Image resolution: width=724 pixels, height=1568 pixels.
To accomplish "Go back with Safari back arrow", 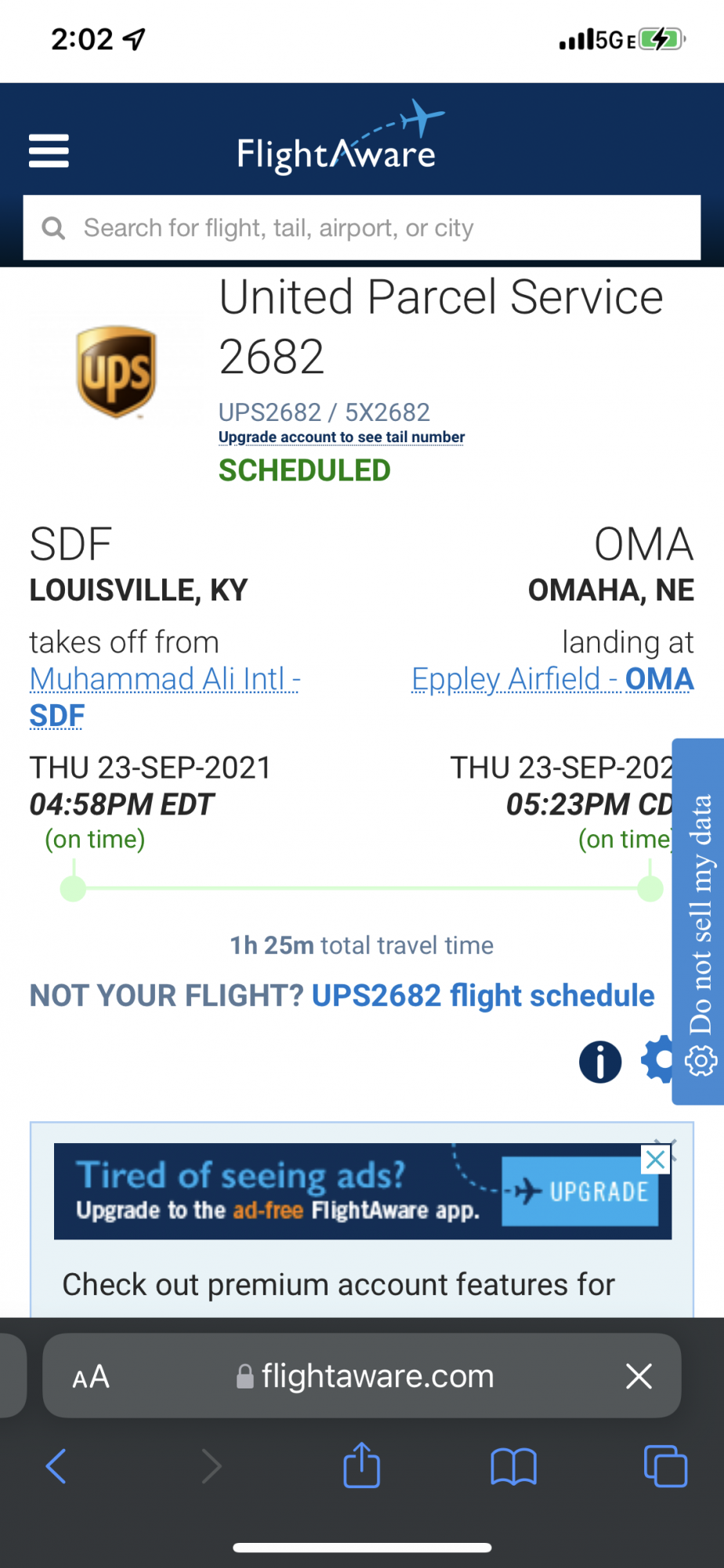I will (56, 1466).
